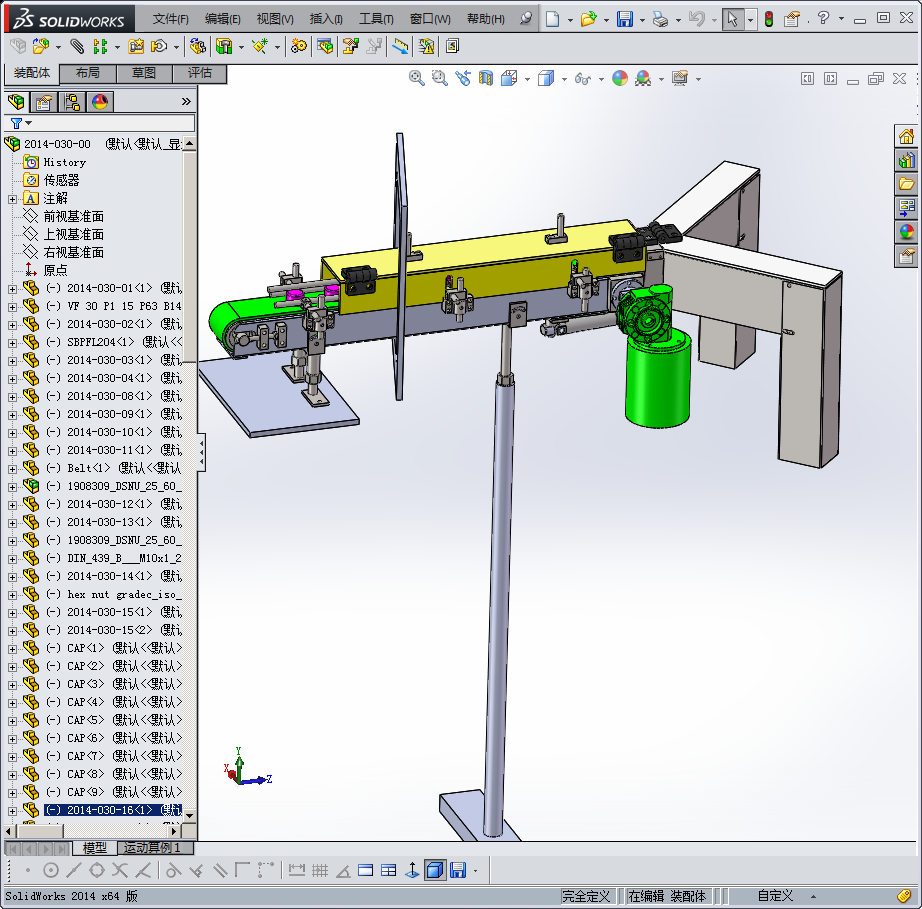The width and height of the screenshot is (922, 909).
Task: Expand the CAP<1> component node
Action: [12, 649]
